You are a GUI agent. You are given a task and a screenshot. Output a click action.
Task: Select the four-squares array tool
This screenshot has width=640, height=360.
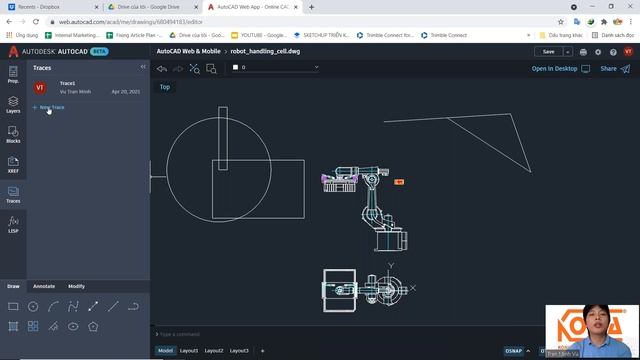pos(33,327)
